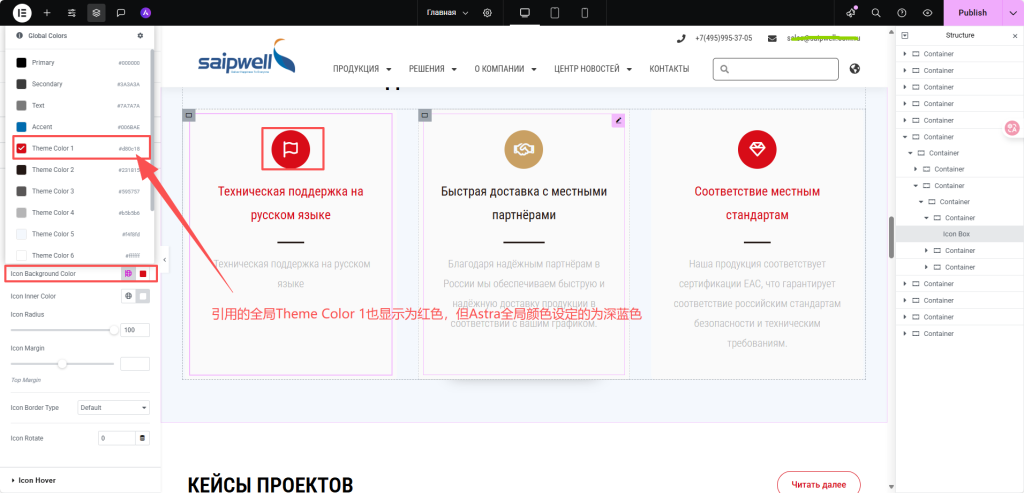Open the ПРОДУКЦИЯ menu on site header
The height and width of the screenshot is (493, 1024).
click(362, 69)
